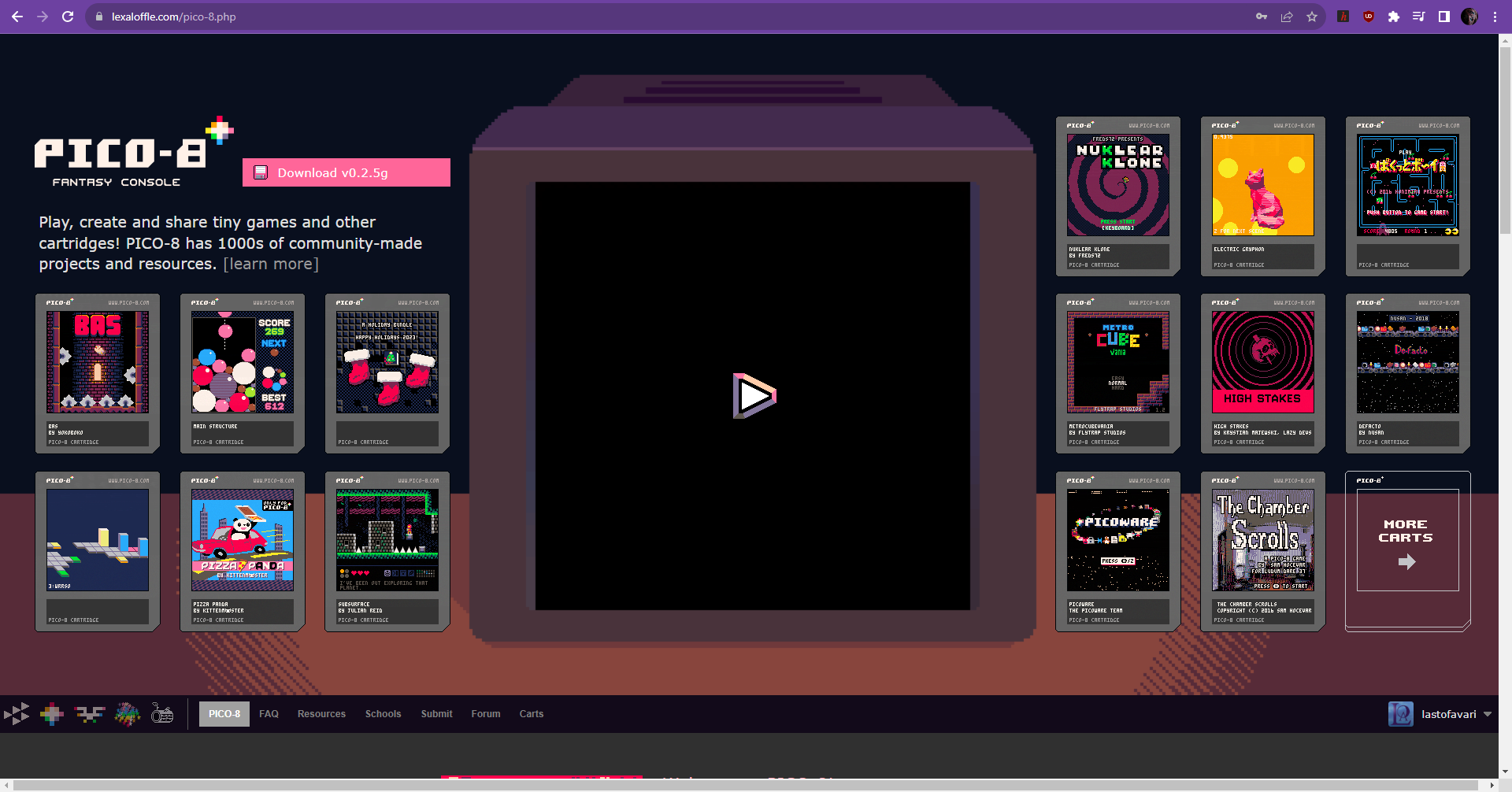1512x792 pixels.
Task: Open the Chrome profile avatar
Action: (1469, 17)
